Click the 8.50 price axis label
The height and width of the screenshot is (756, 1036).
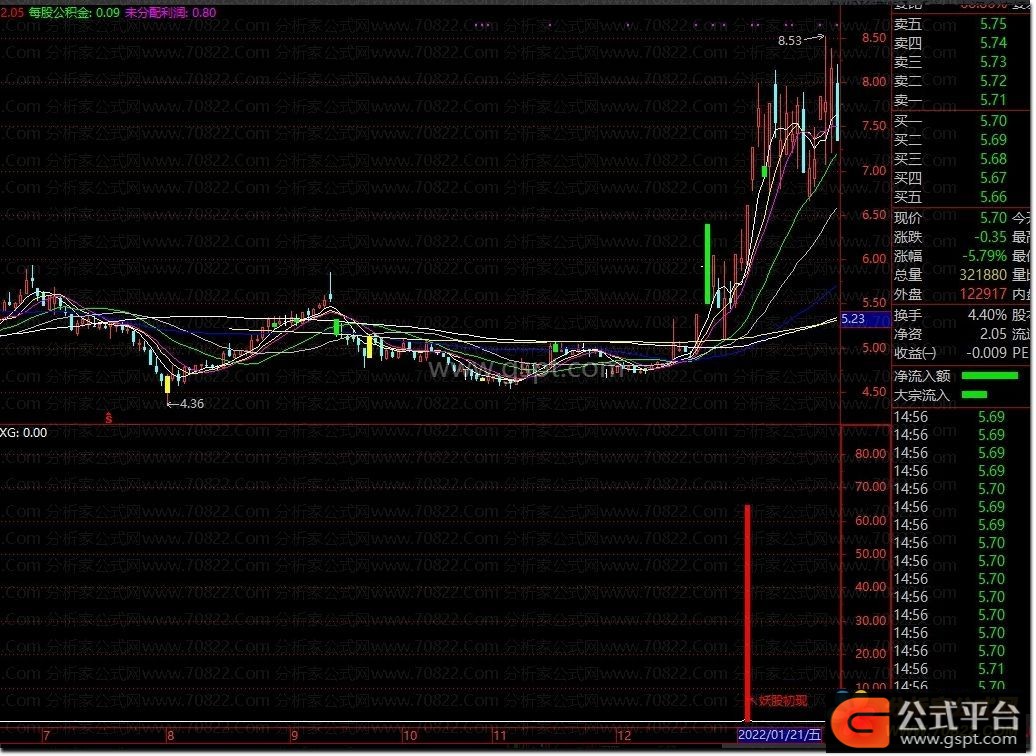[873, 38]
